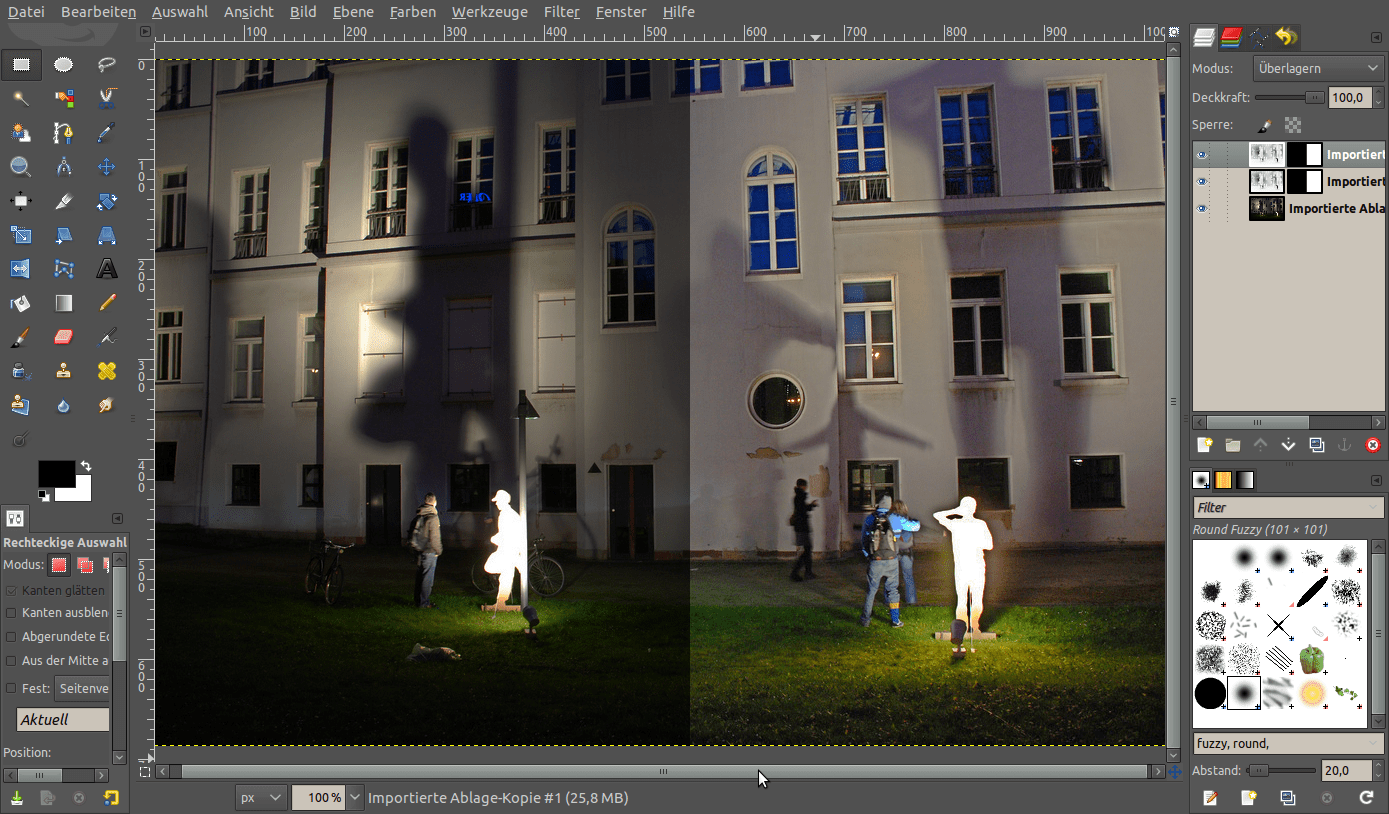This screenshot has width=1389, height=814.
Task: Open the Modus Überlagern dropdown
Action: [1318, 68]
